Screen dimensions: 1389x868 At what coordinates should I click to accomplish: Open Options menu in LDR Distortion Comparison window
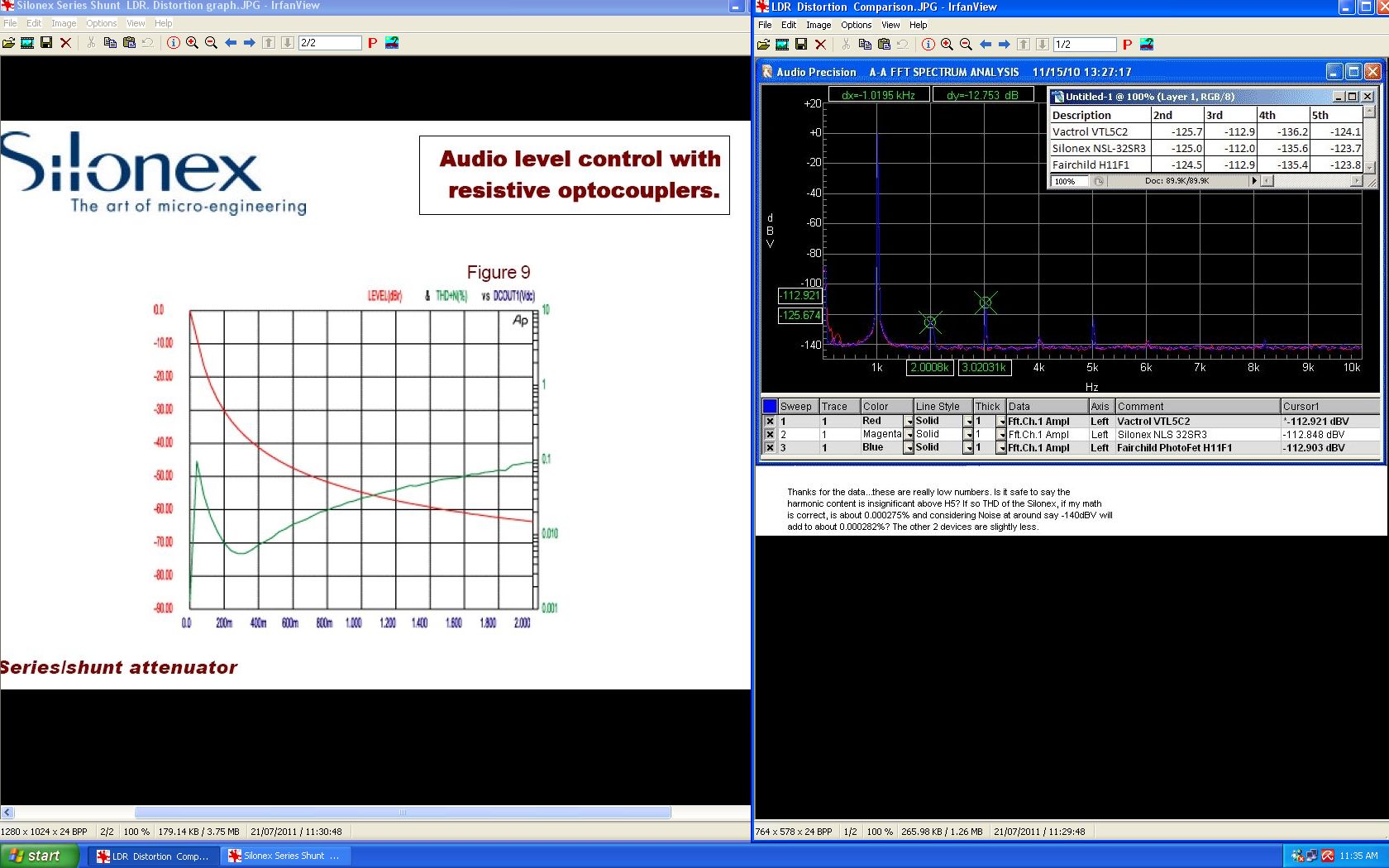point(857,25)
